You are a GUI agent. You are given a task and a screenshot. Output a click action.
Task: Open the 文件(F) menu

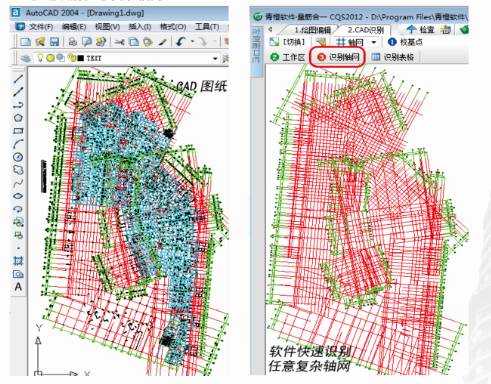(x=41, y=27)
